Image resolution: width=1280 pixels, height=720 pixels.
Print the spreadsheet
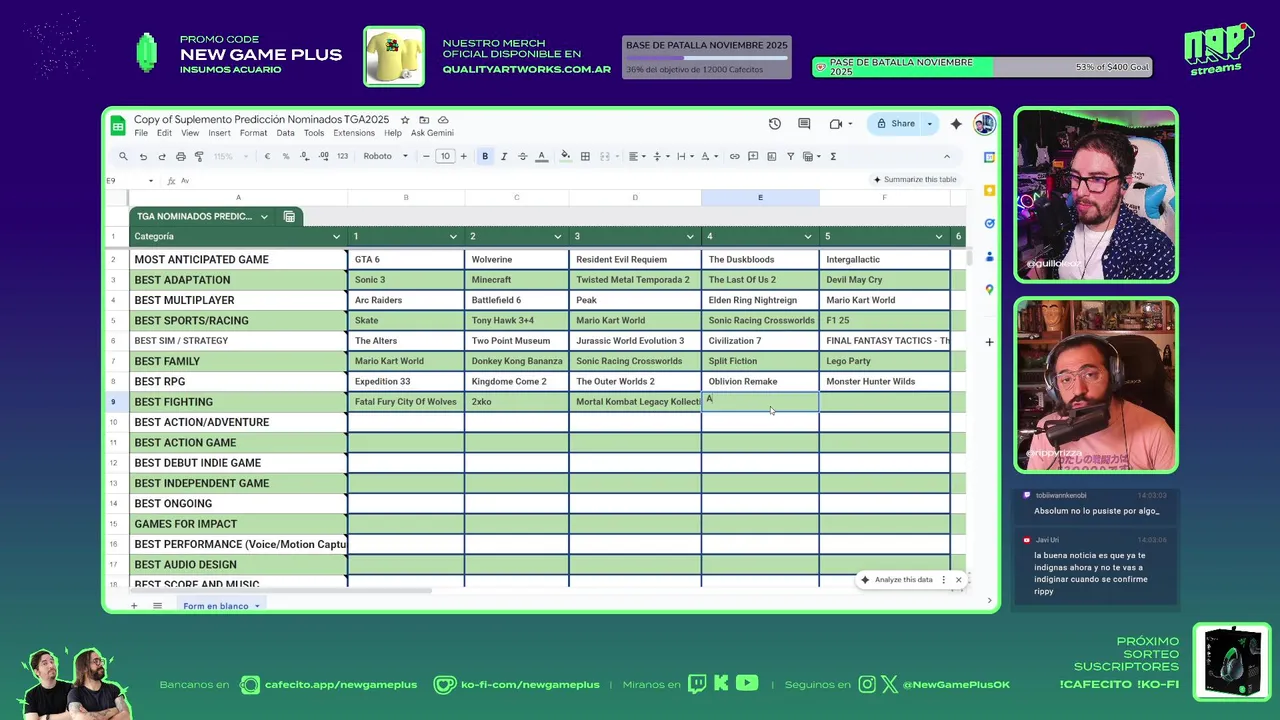tap(180, 156)
